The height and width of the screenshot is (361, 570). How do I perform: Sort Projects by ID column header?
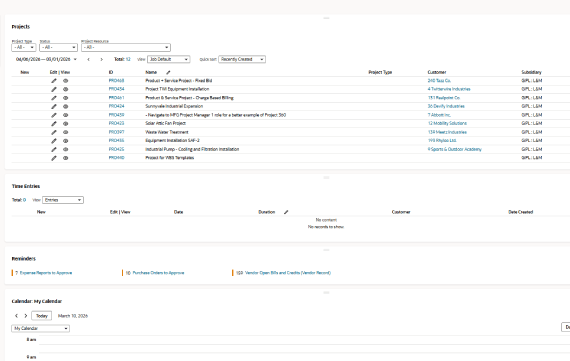click(x=111, y=72)
